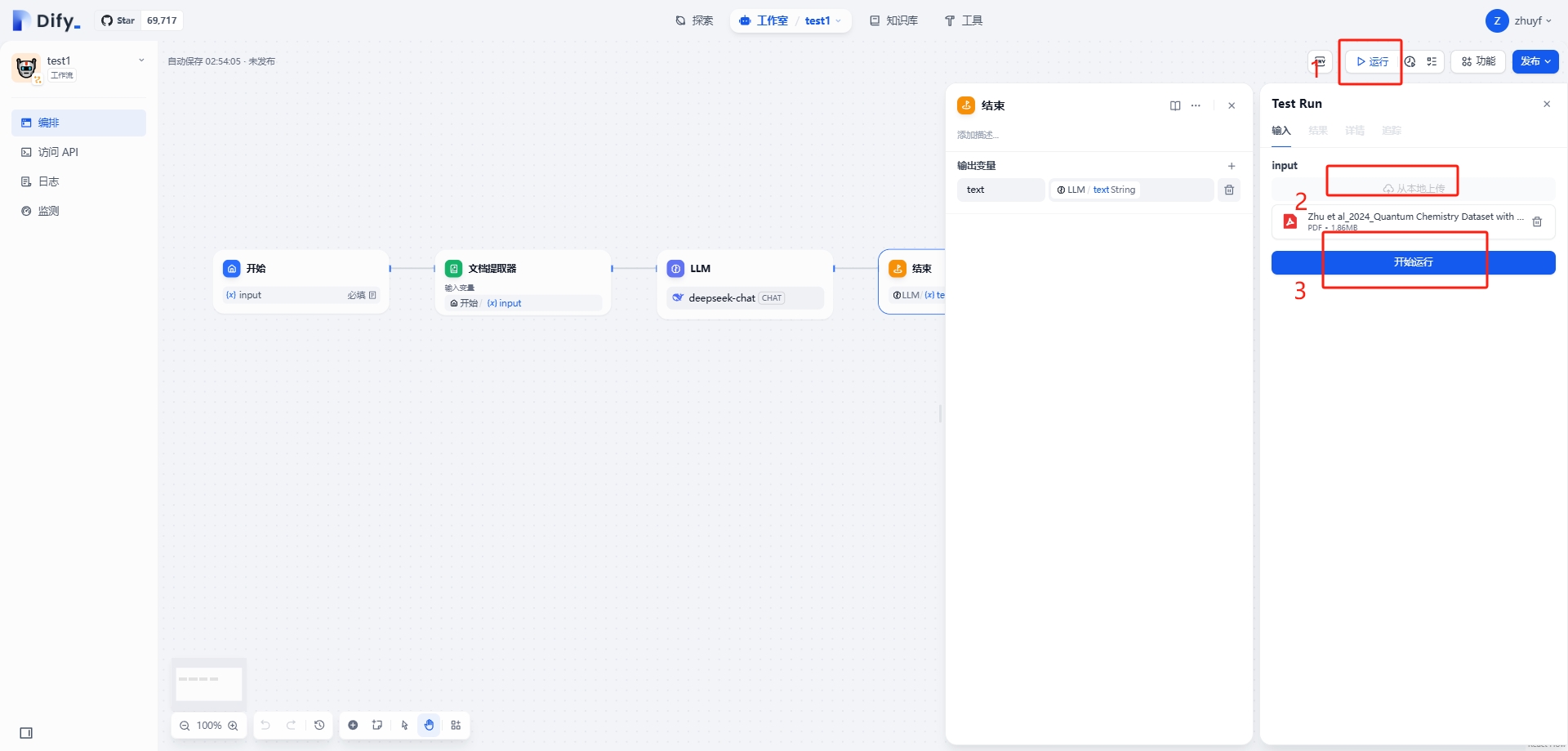This screenshot has width=1568, height=751.
Task: Switch to the 结果 tab in Test Run
Action: pos(1317,131)
